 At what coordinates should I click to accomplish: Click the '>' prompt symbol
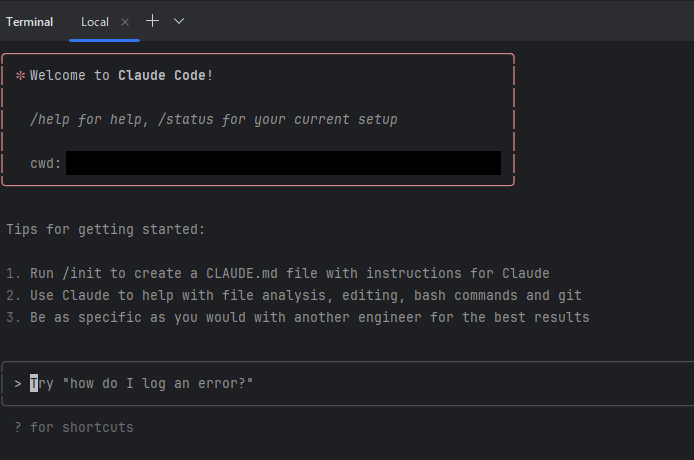(18, 383)
